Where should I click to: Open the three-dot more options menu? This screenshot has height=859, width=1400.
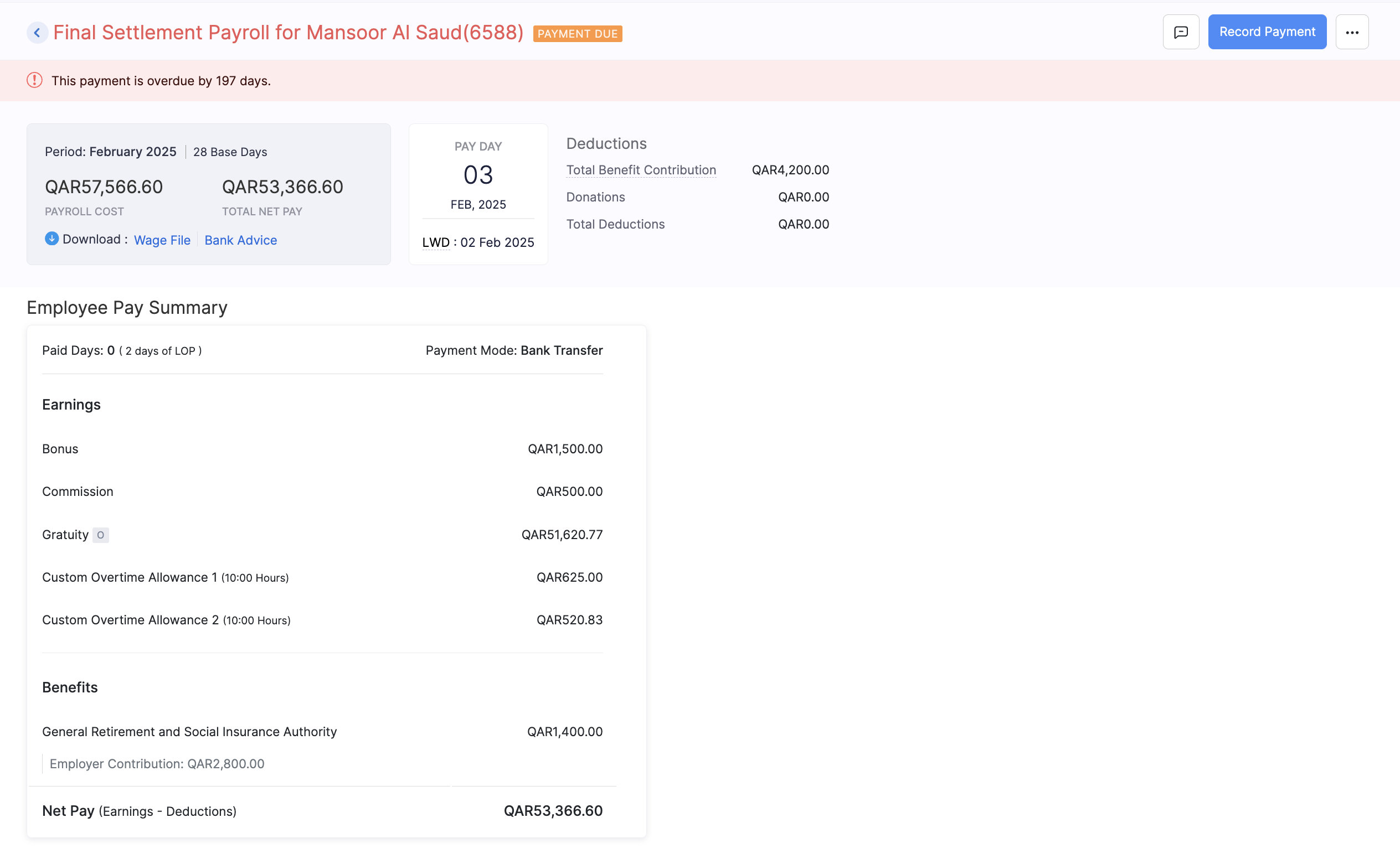click(x=1352, y=33)
